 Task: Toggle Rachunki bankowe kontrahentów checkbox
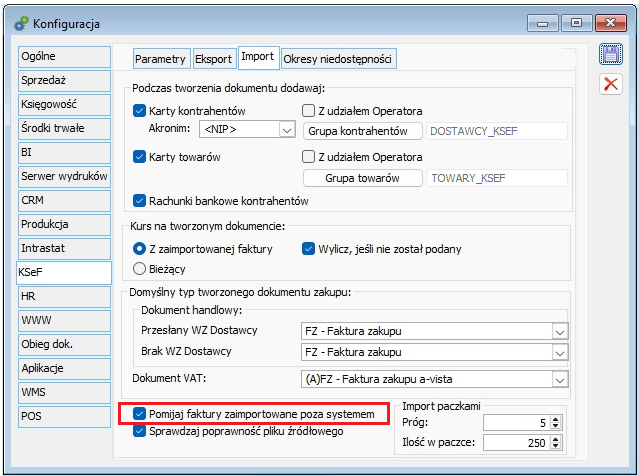[x=139, y=201]
